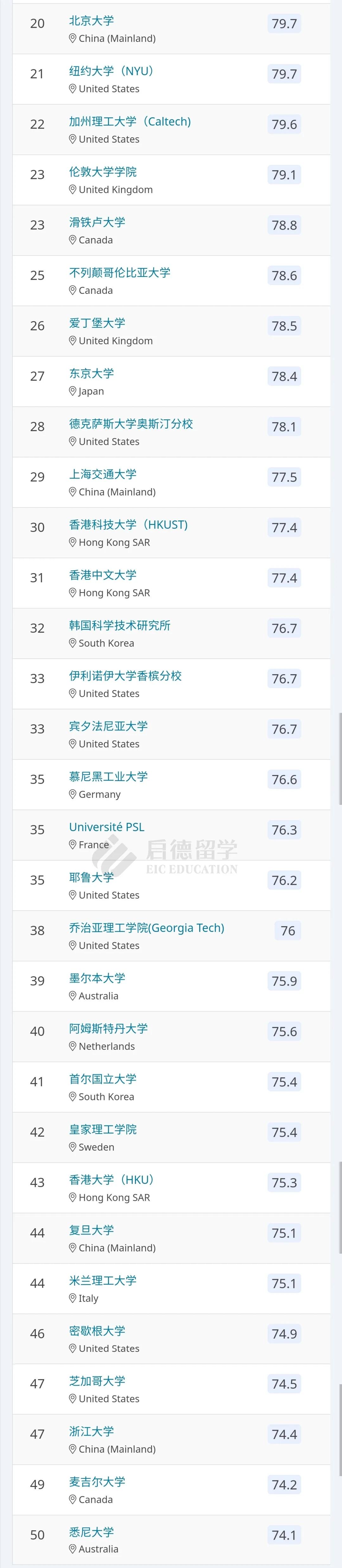Open the 麦吉尔大学 university link
Screen dimensions: 342x1568
point(97,1481)
